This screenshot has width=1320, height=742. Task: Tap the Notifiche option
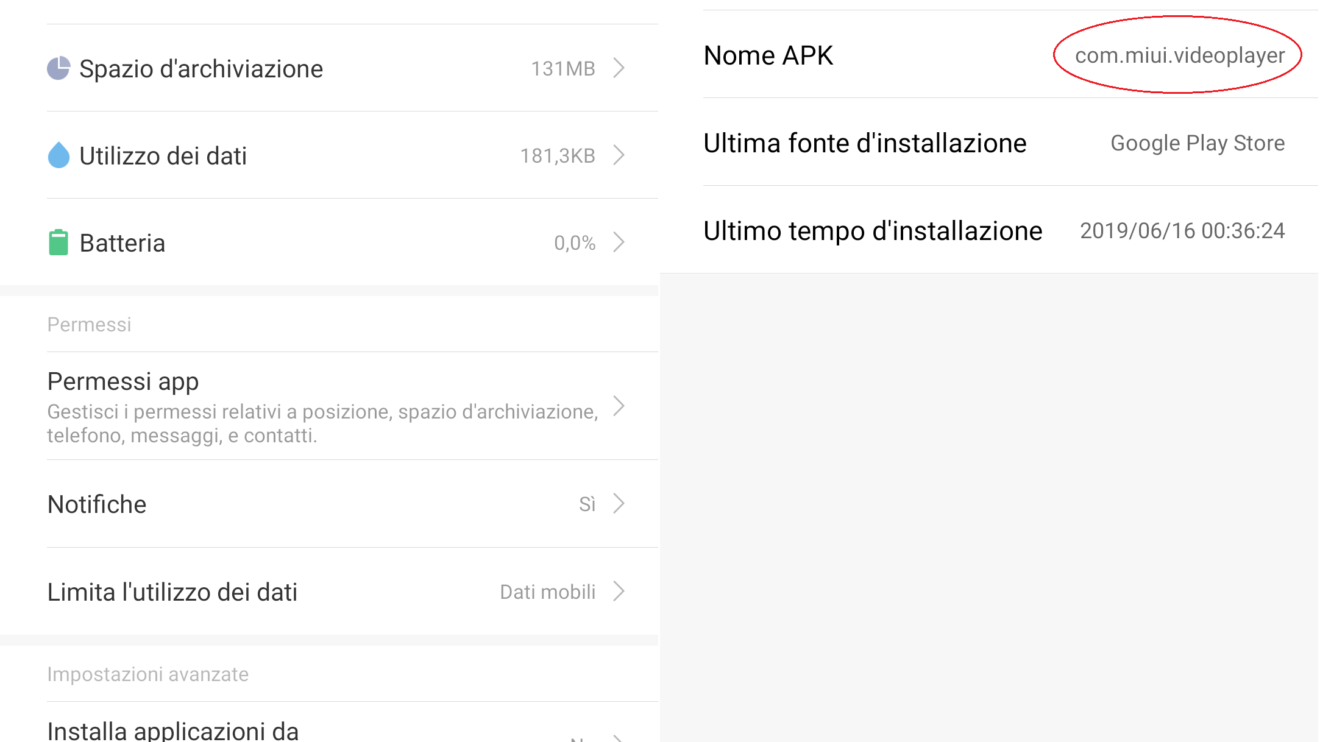pos(97,504)
